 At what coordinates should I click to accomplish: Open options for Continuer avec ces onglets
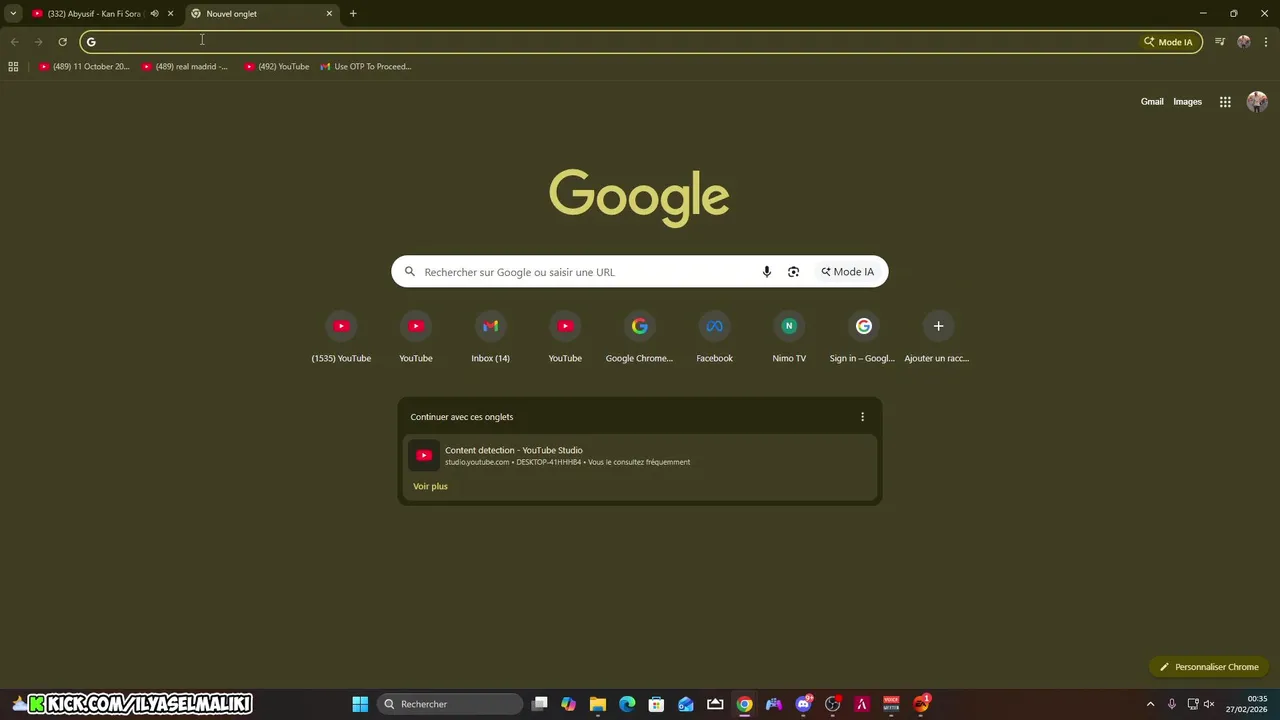click(862, 417)
